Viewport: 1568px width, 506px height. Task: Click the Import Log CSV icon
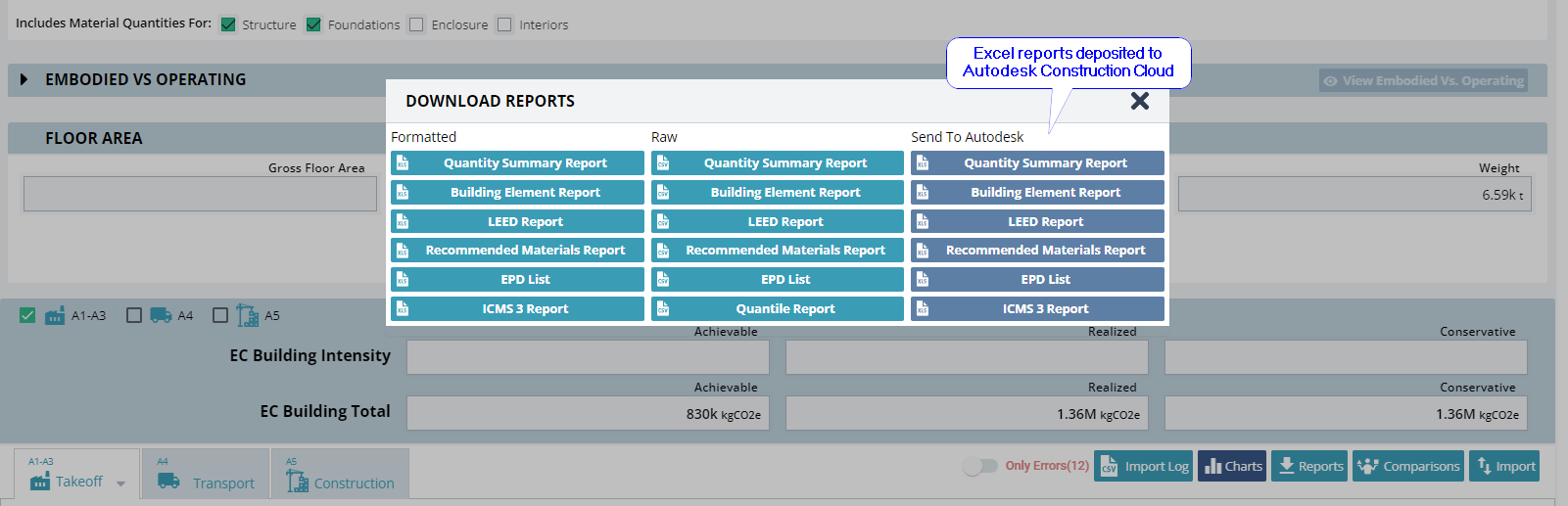(1109, 467)
